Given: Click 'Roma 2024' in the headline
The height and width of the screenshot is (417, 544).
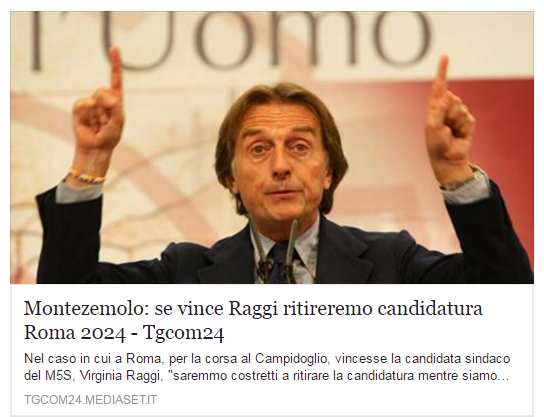Looking at the screenshot, I should (x=74, y=333).
